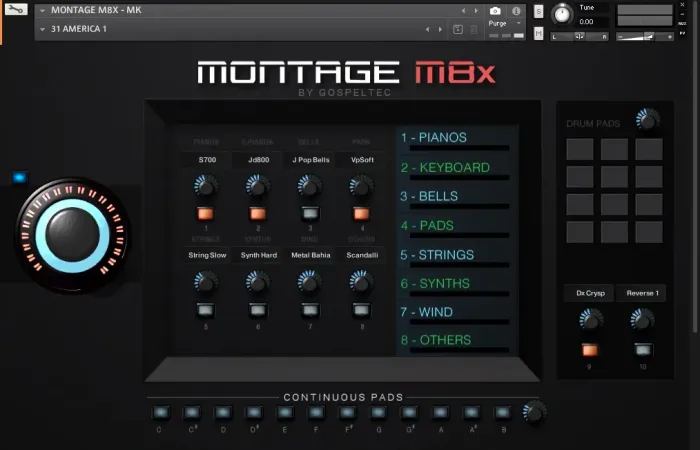This screenshot has width=700, height=450.
Task: Open the S700 piano sound selector
Action: 206,160
